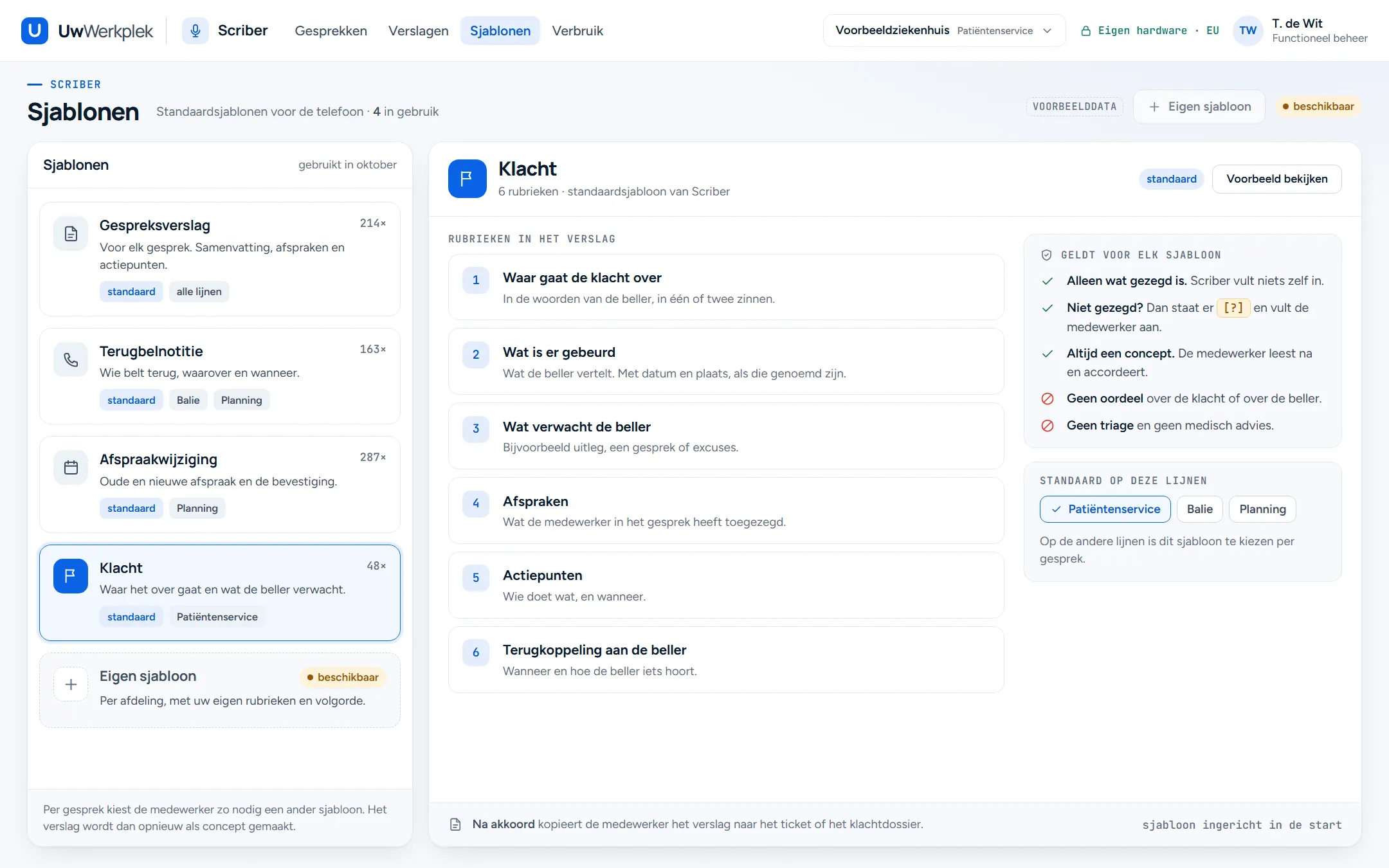
Task: Click the Terugbelnotitie phone icon
Action: (x=71, y=359)
